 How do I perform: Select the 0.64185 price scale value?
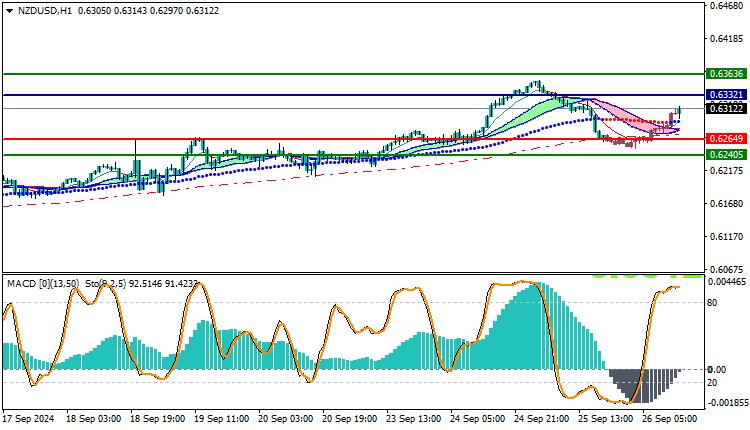726,39
